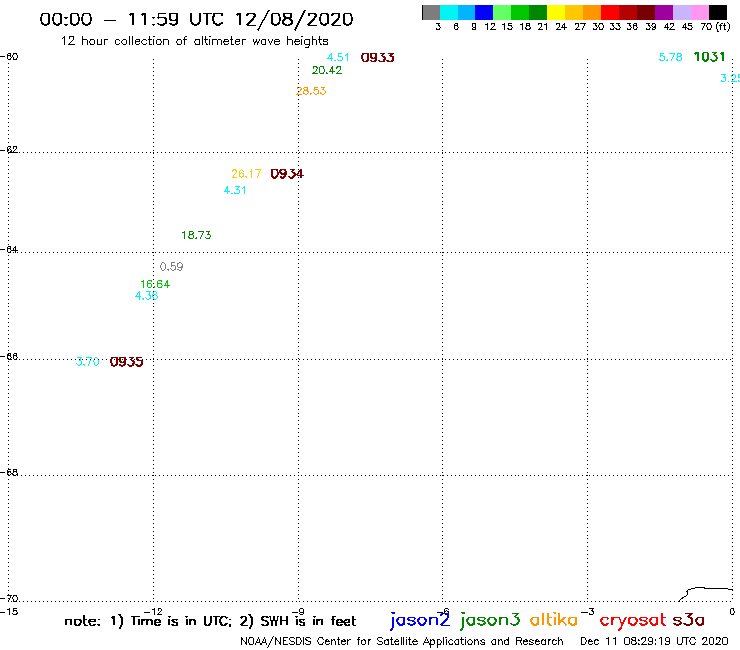740x650 pixels.
Task: Click the orange value 28.53
Action: [x=311, y=91]
